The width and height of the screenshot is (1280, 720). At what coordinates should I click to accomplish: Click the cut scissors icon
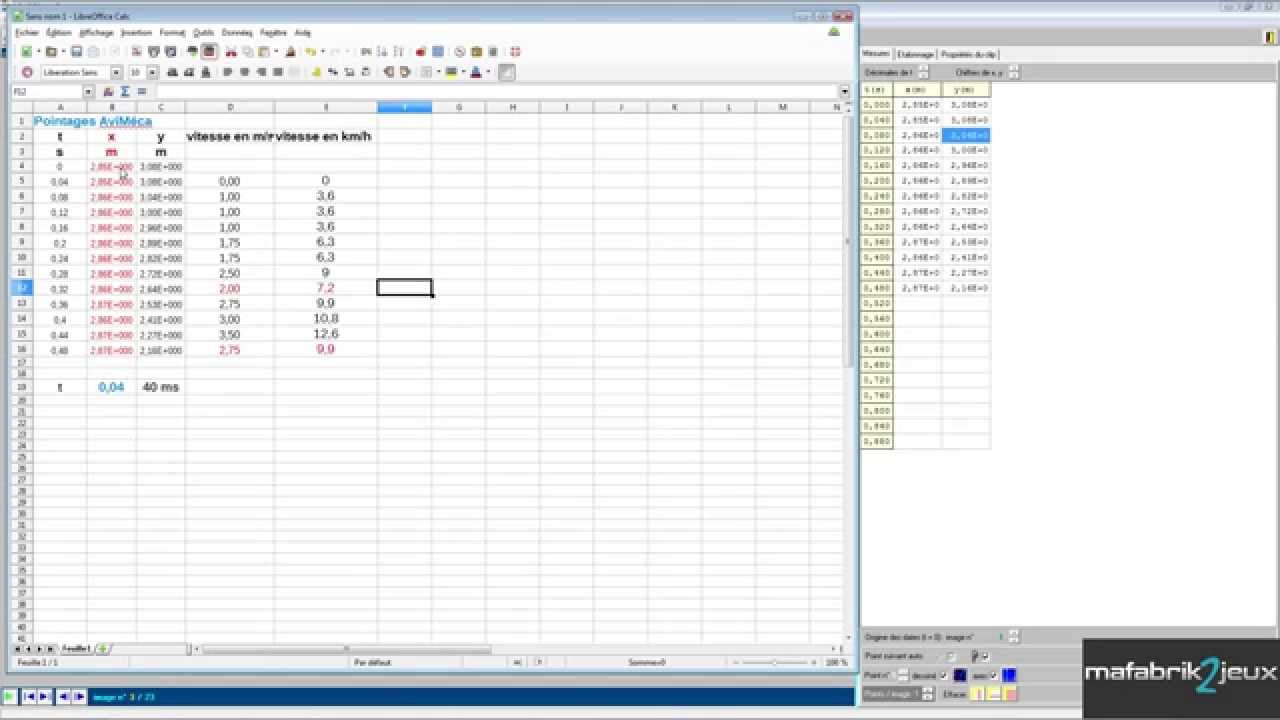click(231, 52)
